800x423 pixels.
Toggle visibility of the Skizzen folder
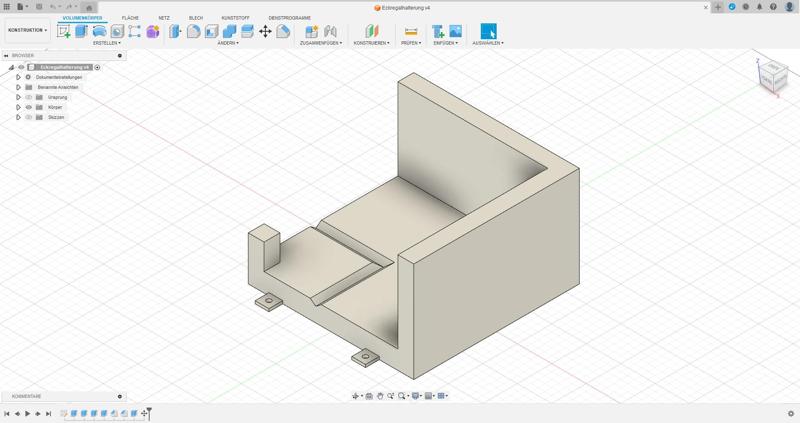[28, 117]
